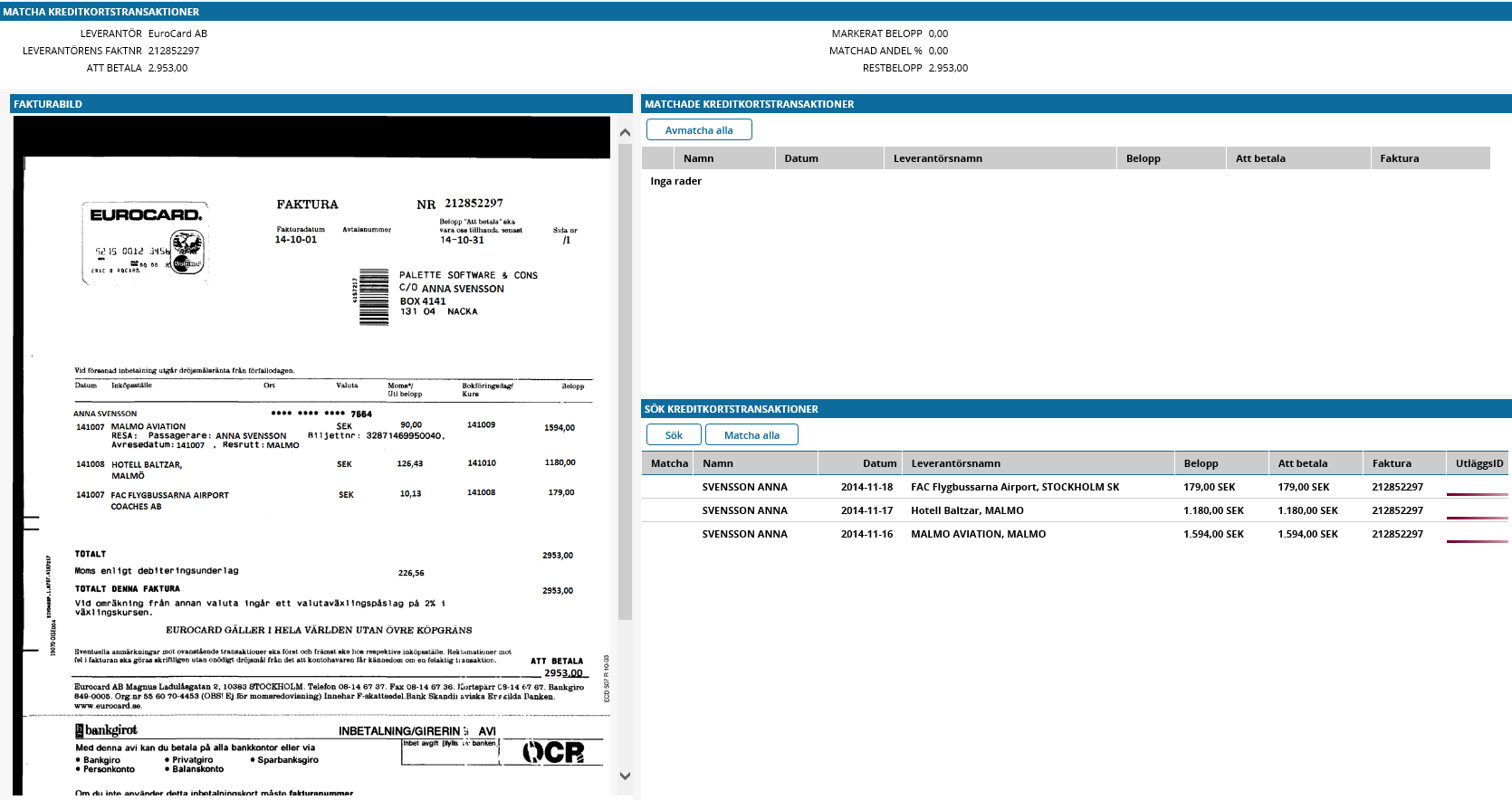Click date 2014-11-17 in search results
Image resolution: width=1512 pixels, height=800 pixels.
866,510
